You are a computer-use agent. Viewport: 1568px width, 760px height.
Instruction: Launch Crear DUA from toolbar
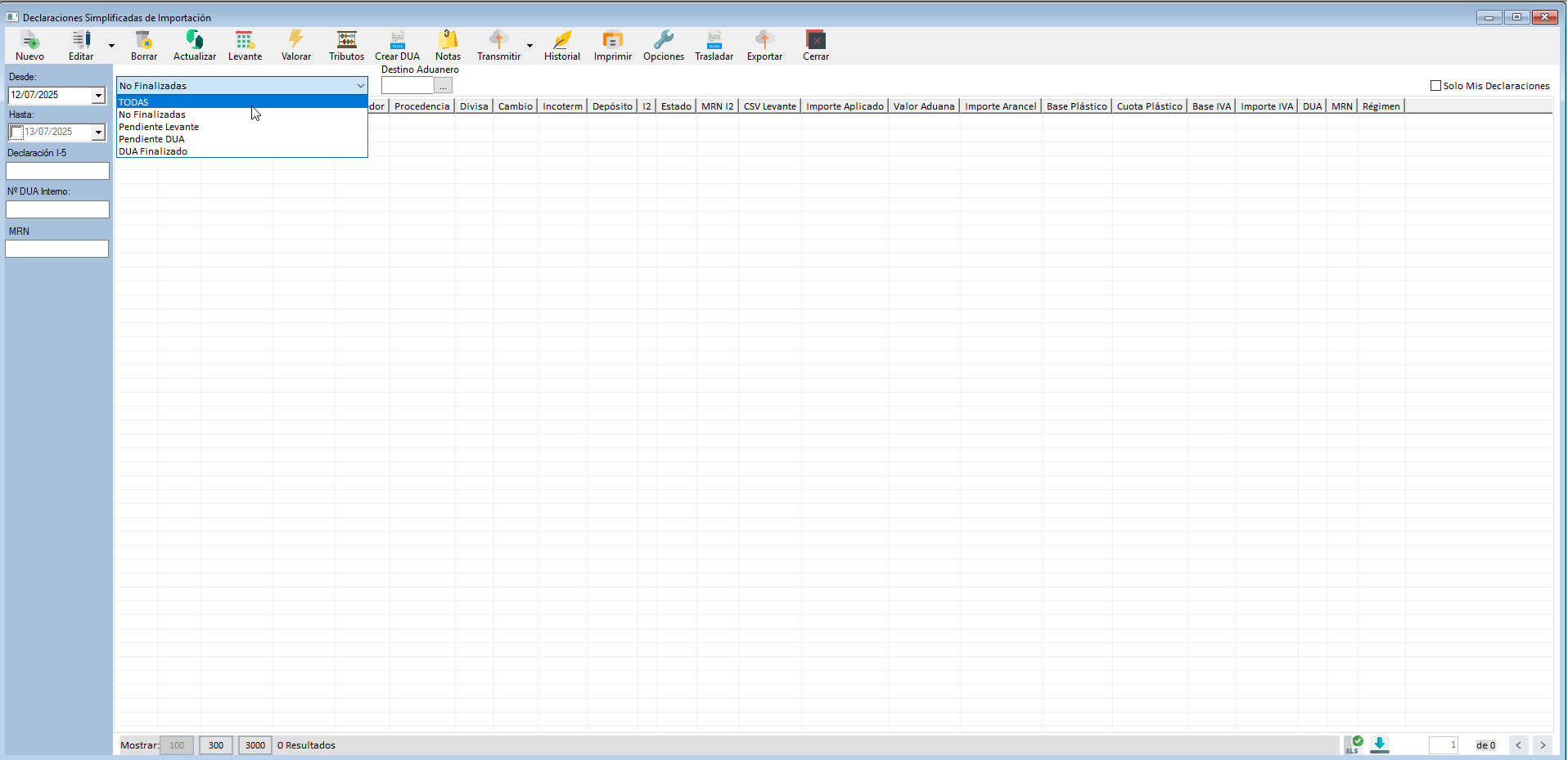click(397, 41)
